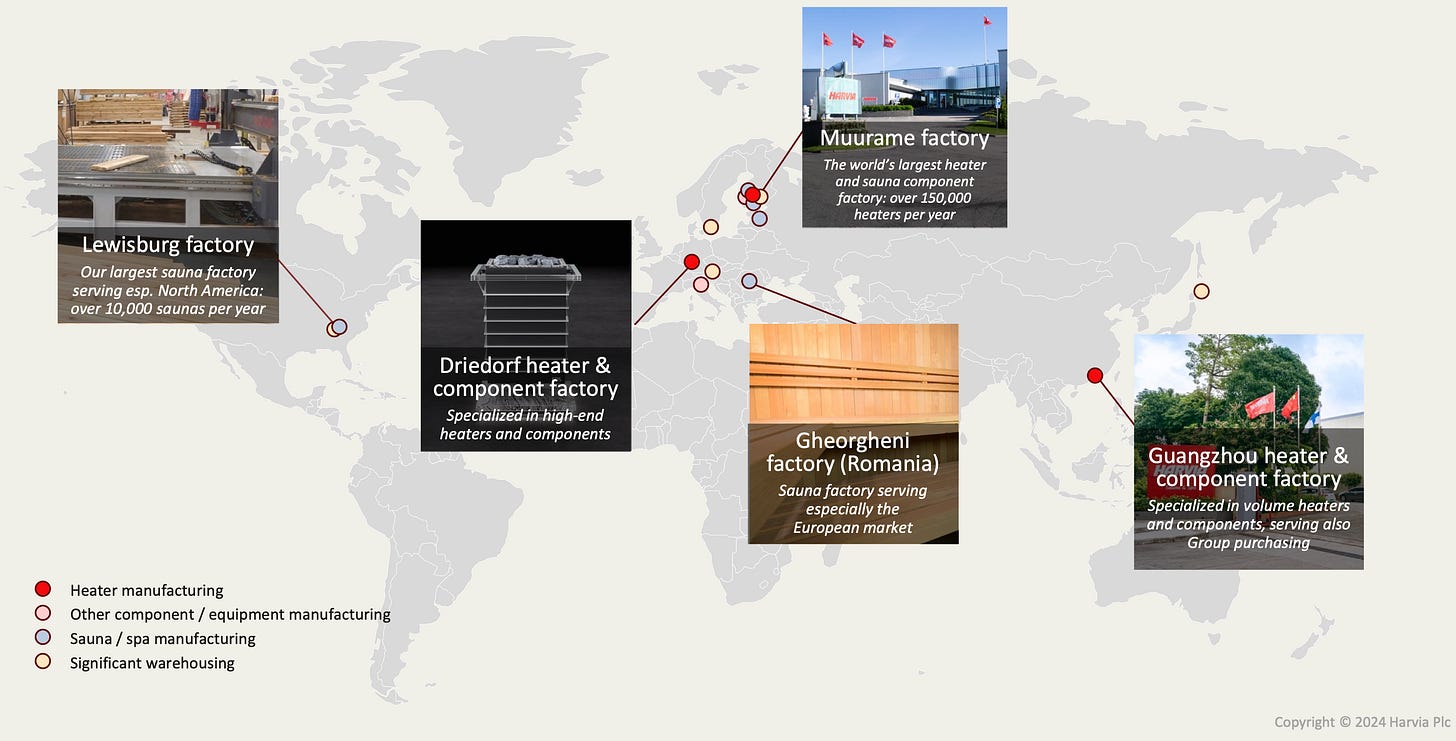The image size is (1456, 741).
Task: Click the beige warehousing marker in the Finland cluster
Action: 761,196
